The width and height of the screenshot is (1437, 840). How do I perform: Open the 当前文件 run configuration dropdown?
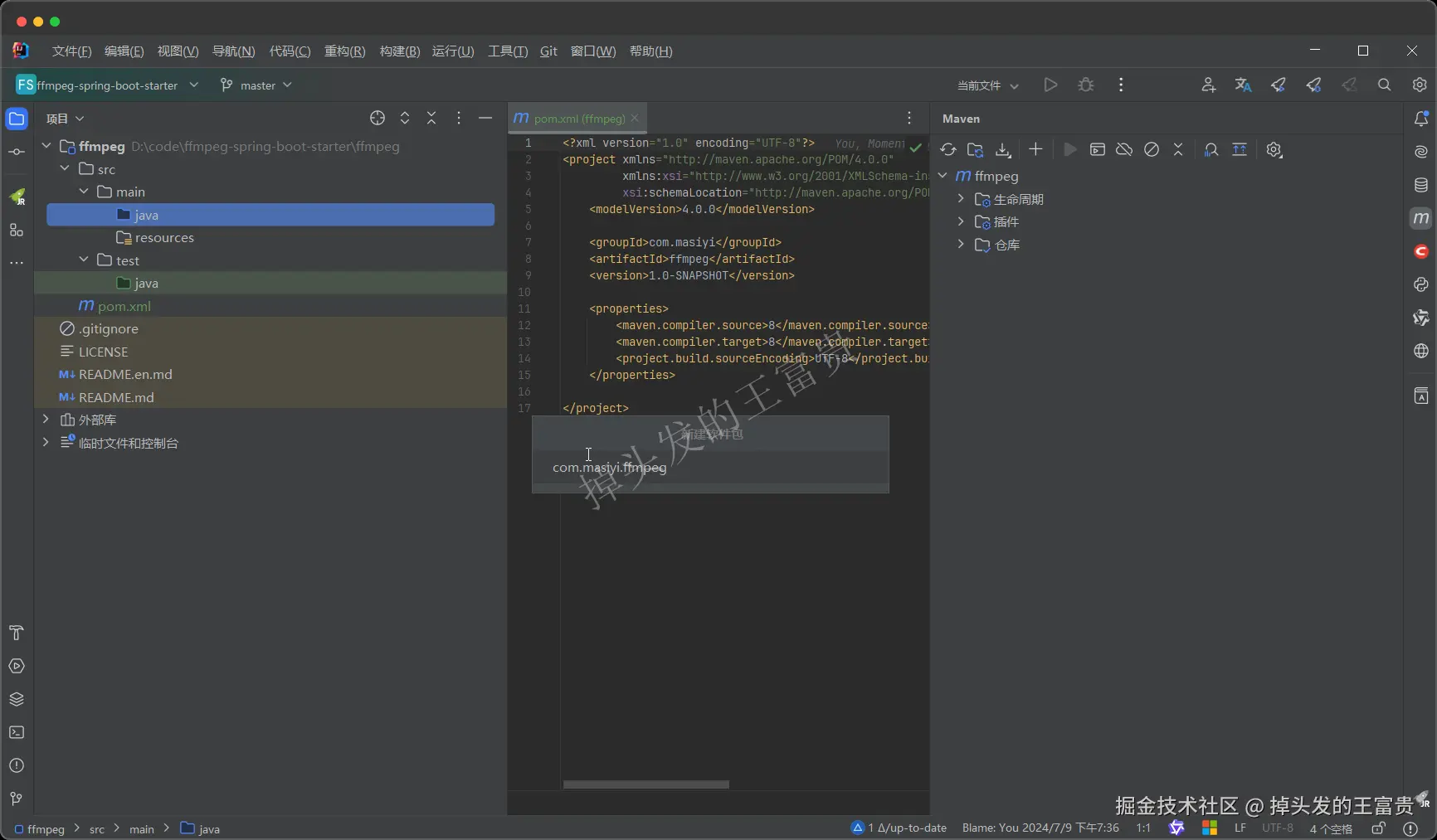(x=987, y=85)
